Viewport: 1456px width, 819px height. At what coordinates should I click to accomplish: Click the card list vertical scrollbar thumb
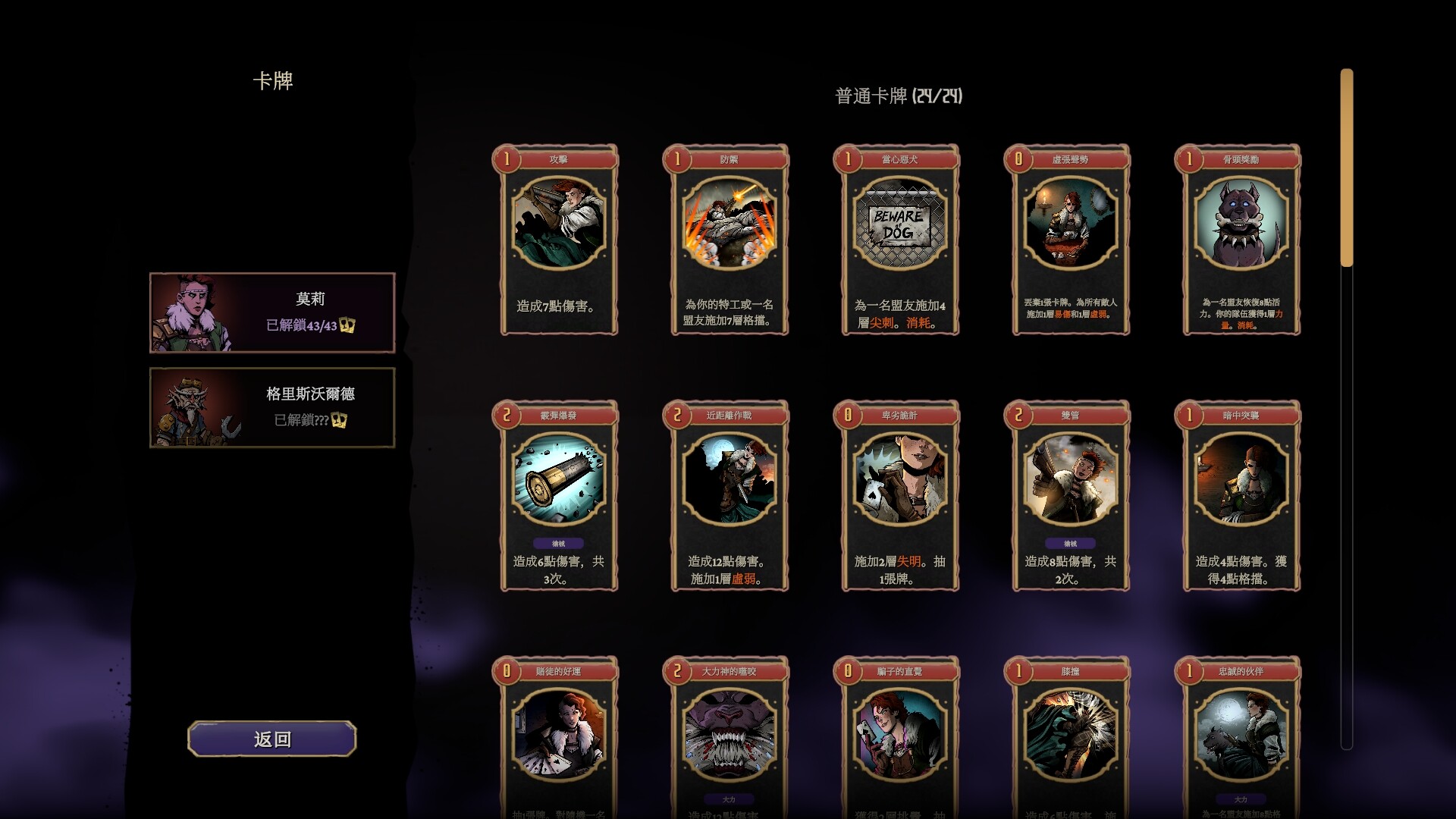[1347, 168]
